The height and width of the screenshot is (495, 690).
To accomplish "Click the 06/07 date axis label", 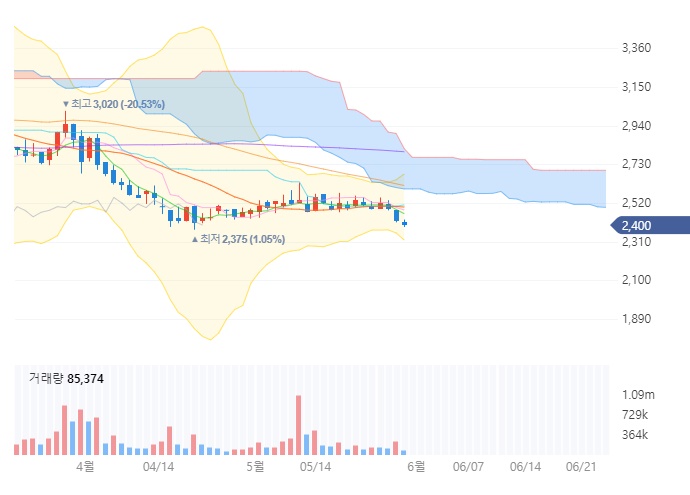I will coord(468,466).
